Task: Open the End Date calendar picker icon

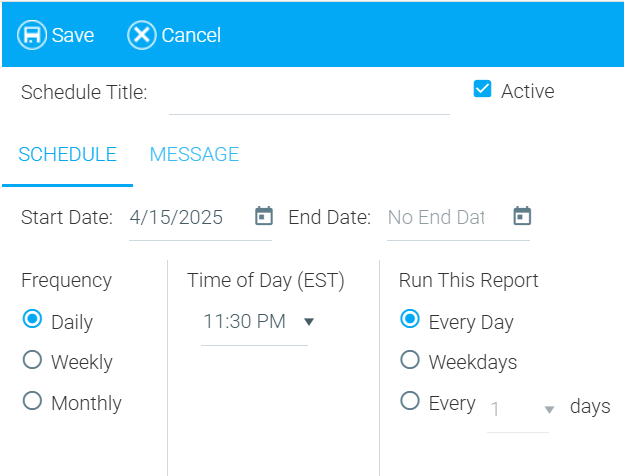Action: coord(522,216)
